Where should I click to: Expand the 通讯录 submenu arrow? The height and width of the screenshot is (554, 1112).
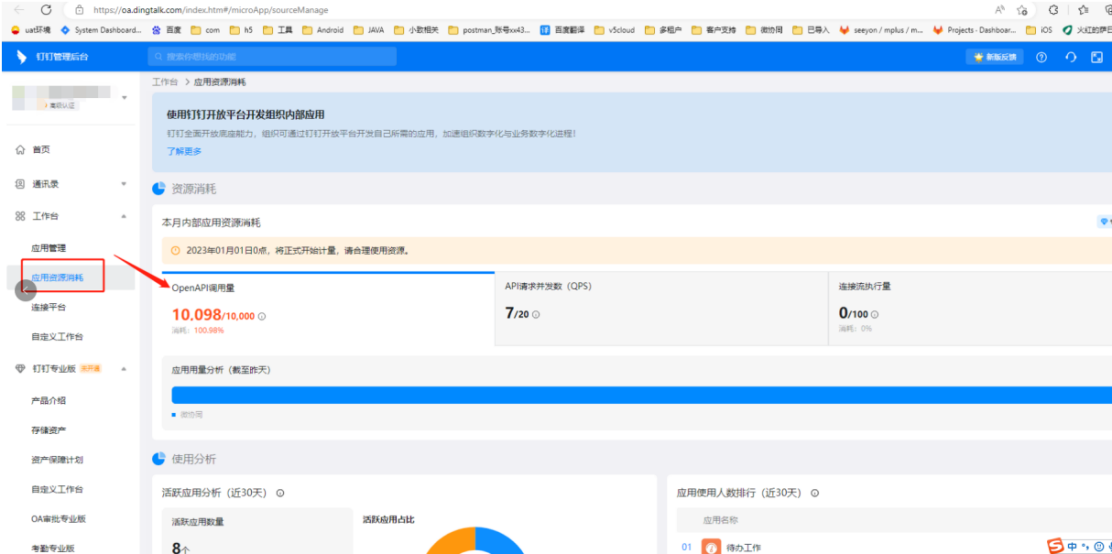click(x=123, y=184)
